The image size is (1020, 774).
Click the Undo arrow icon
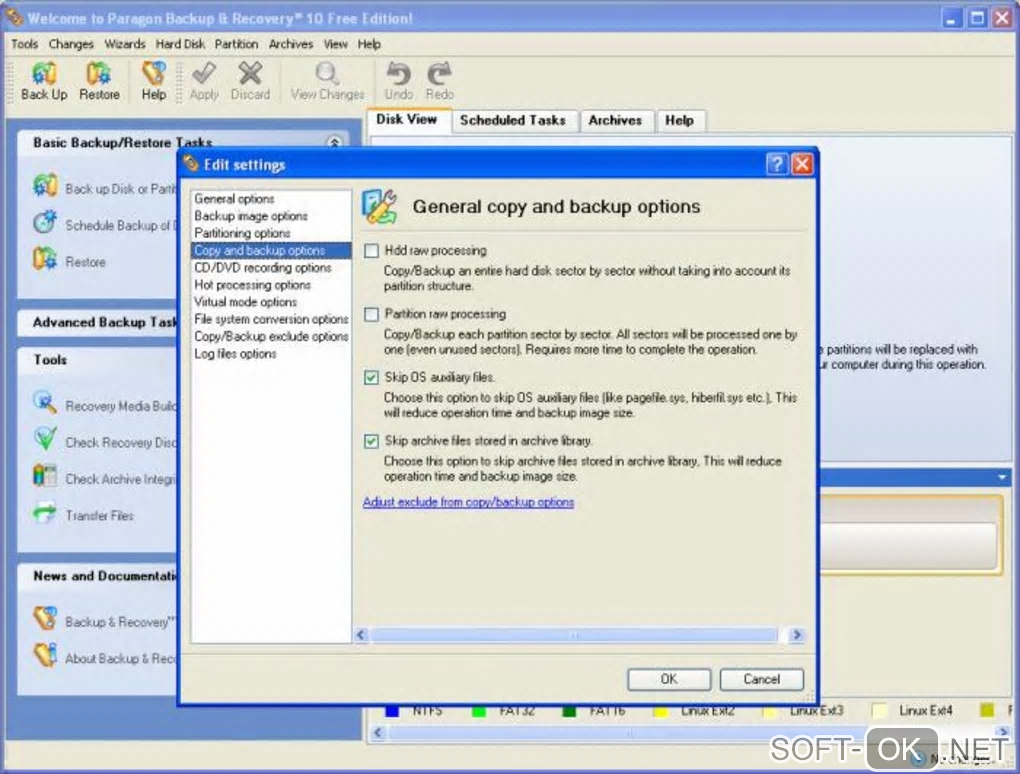[398, 73]
